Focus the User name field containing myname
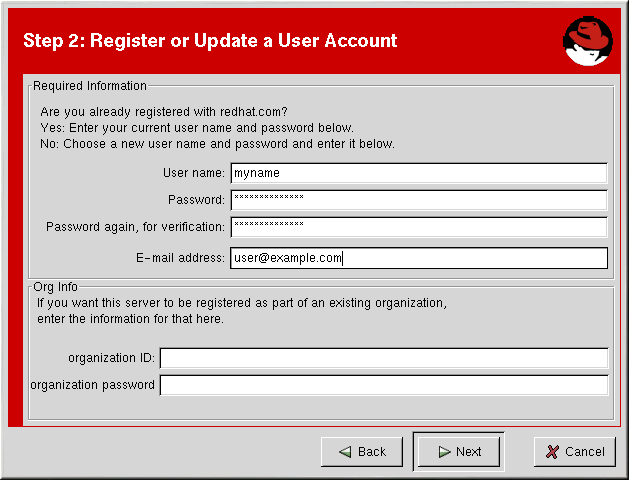The height and width of the screenshot is (480, 629). 418,173
